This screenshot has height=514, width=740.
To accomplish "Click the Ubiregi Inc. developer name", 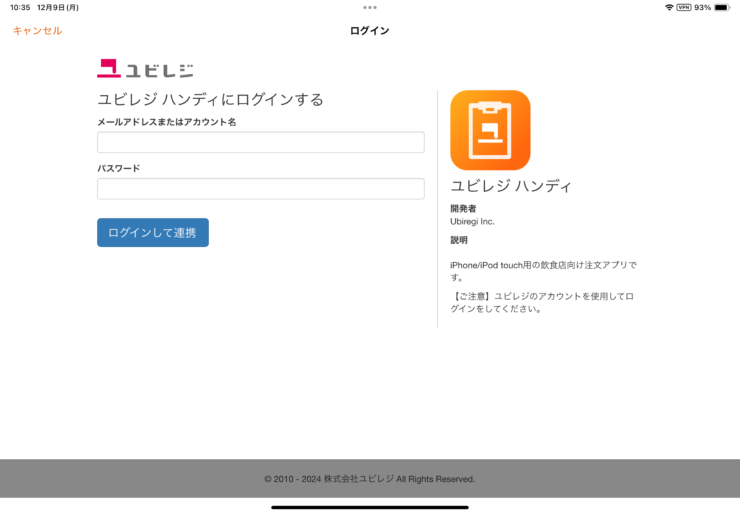I will pyautogui.click(x=472, y=221).
